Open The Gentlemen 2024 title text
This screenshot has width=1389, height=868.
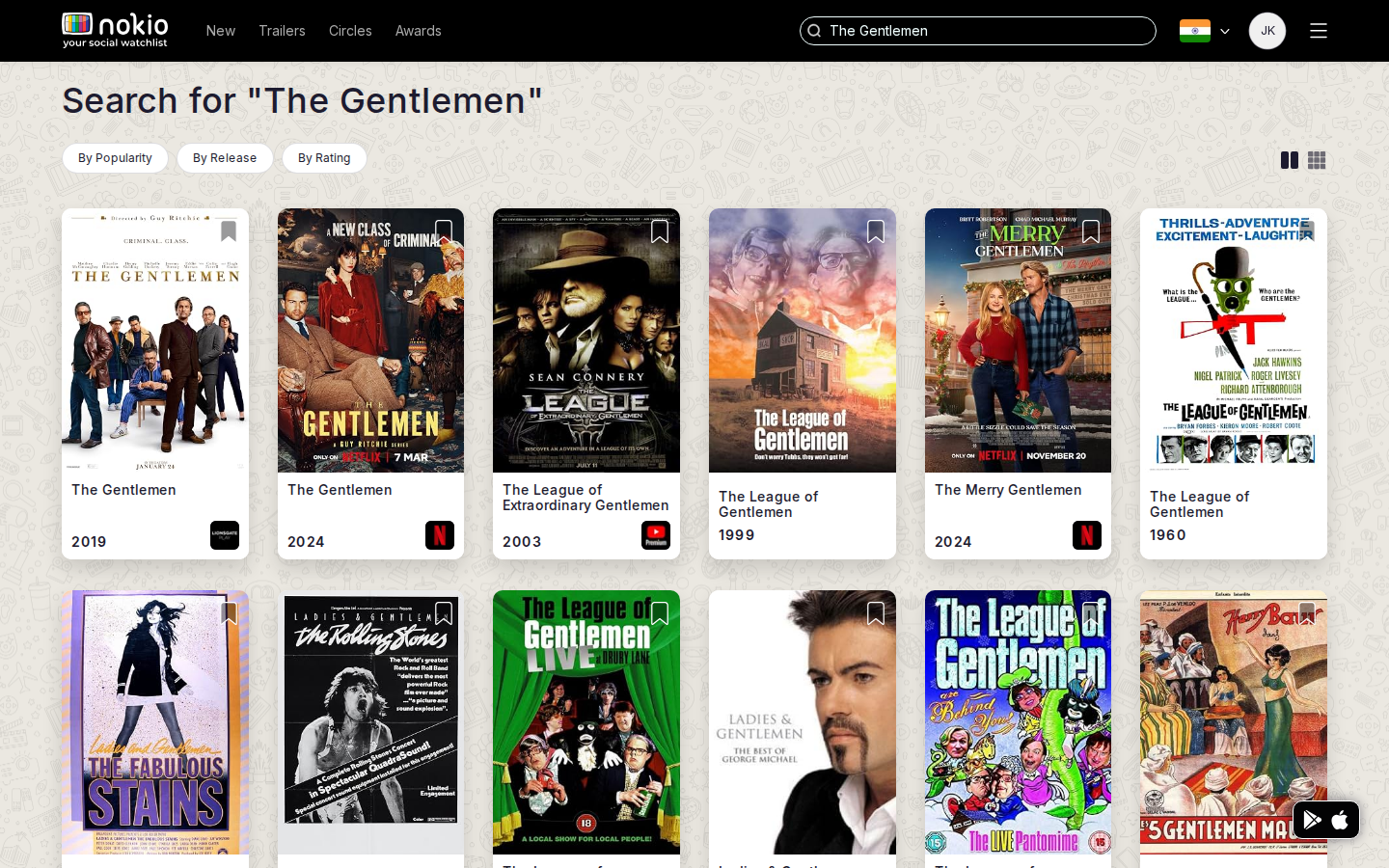tap(340, 490)
